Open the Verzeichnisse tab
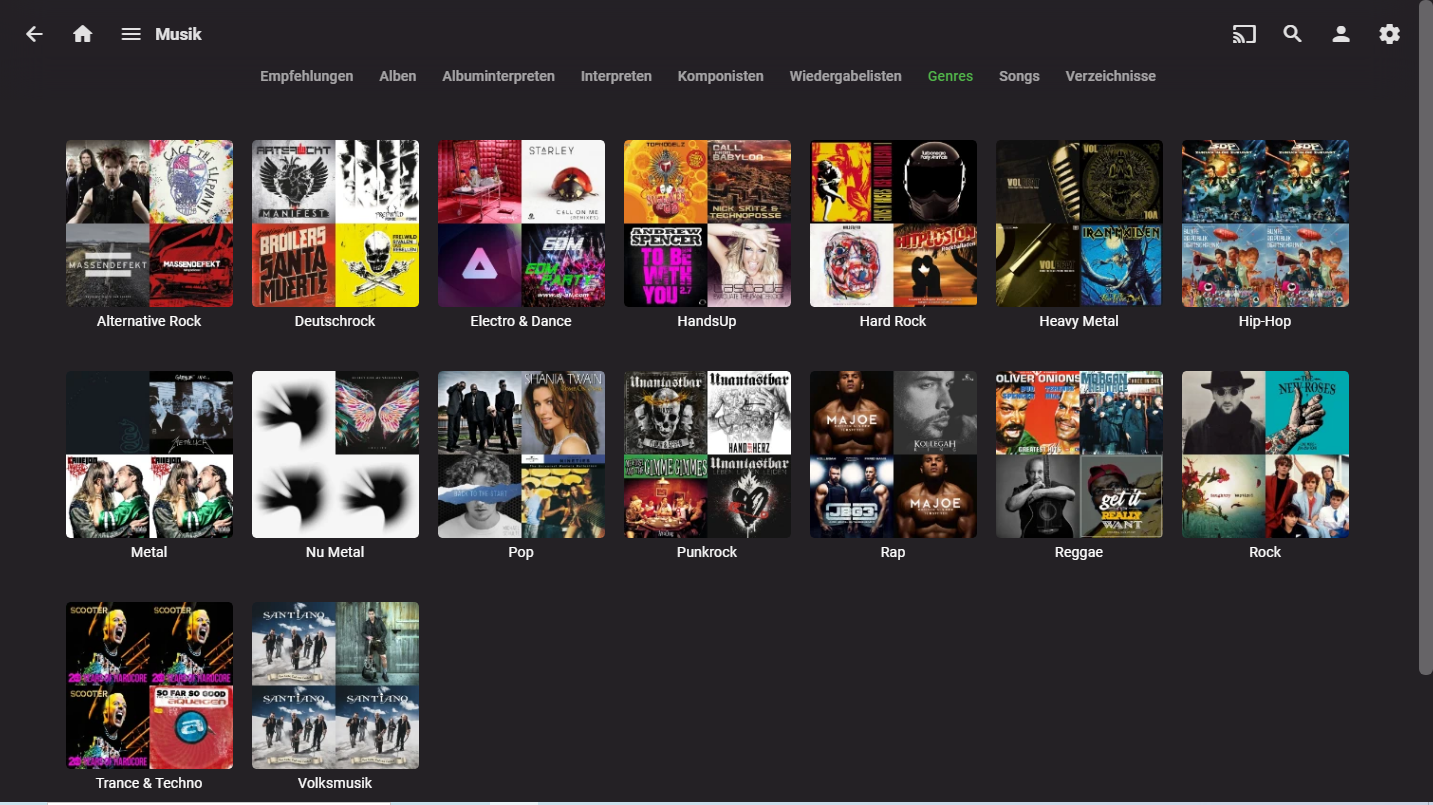The width and height of the screenshot is (1433, 805). pos(1111,76)
